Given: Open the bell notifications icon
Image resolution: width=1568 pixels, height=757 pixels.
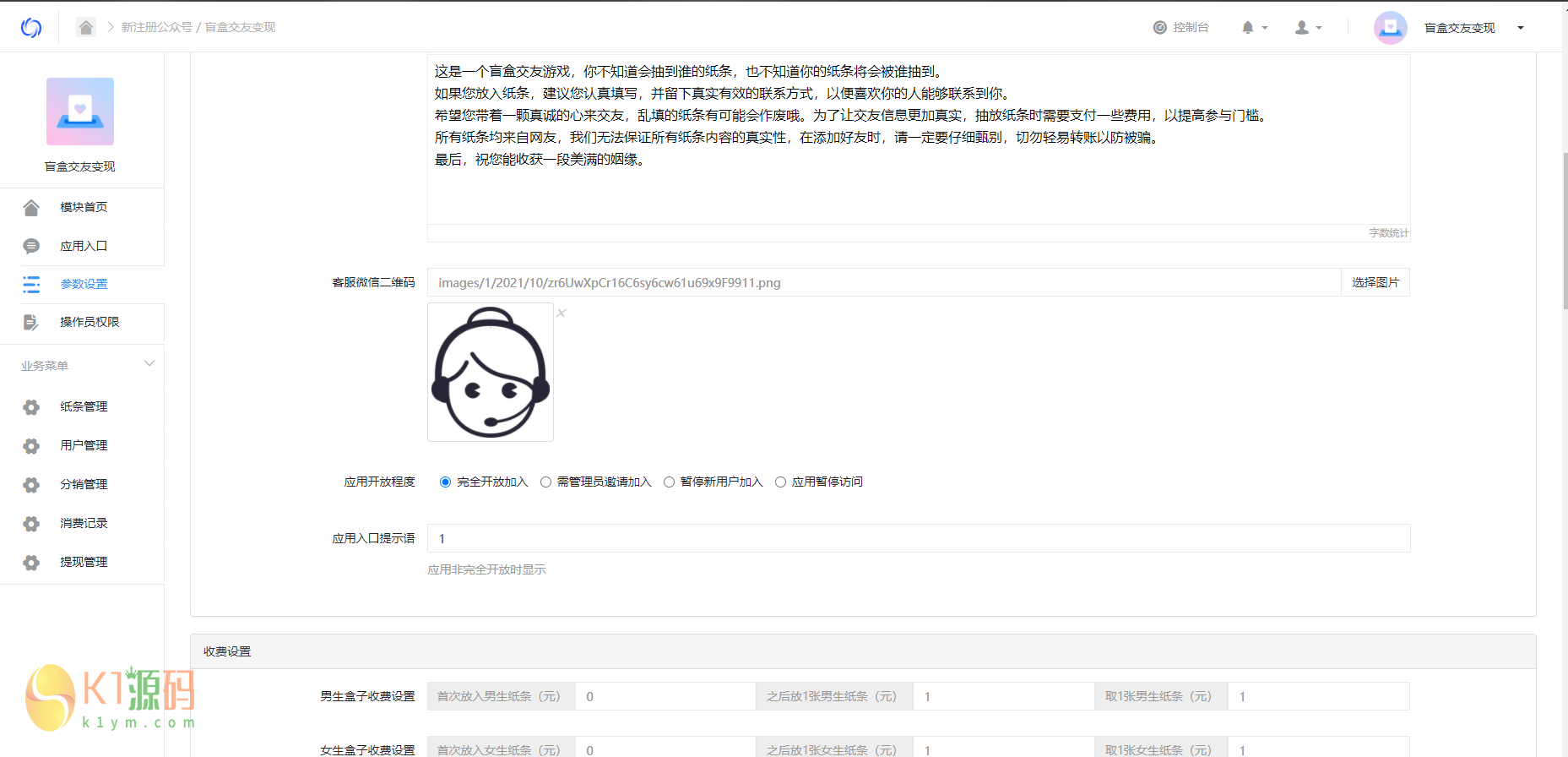Looking at the screenshot, I should (1248, 28).
